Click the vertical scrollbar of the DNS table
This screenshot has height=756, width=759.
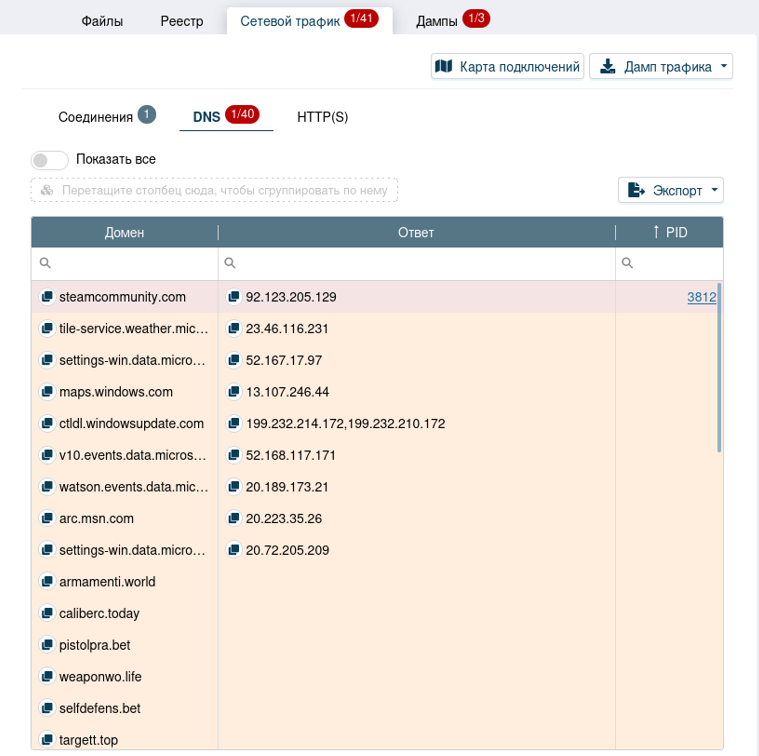pos(719,368)
